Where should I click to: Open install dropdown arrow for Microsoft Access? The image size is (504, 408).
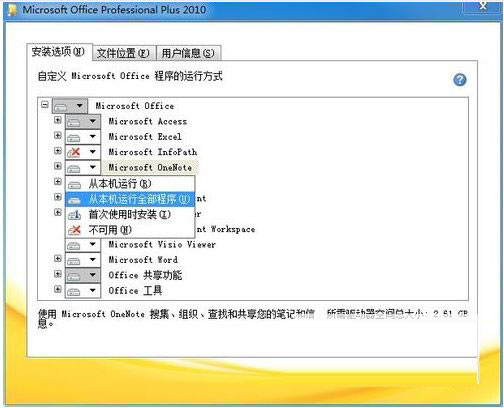tap(93, 122)
